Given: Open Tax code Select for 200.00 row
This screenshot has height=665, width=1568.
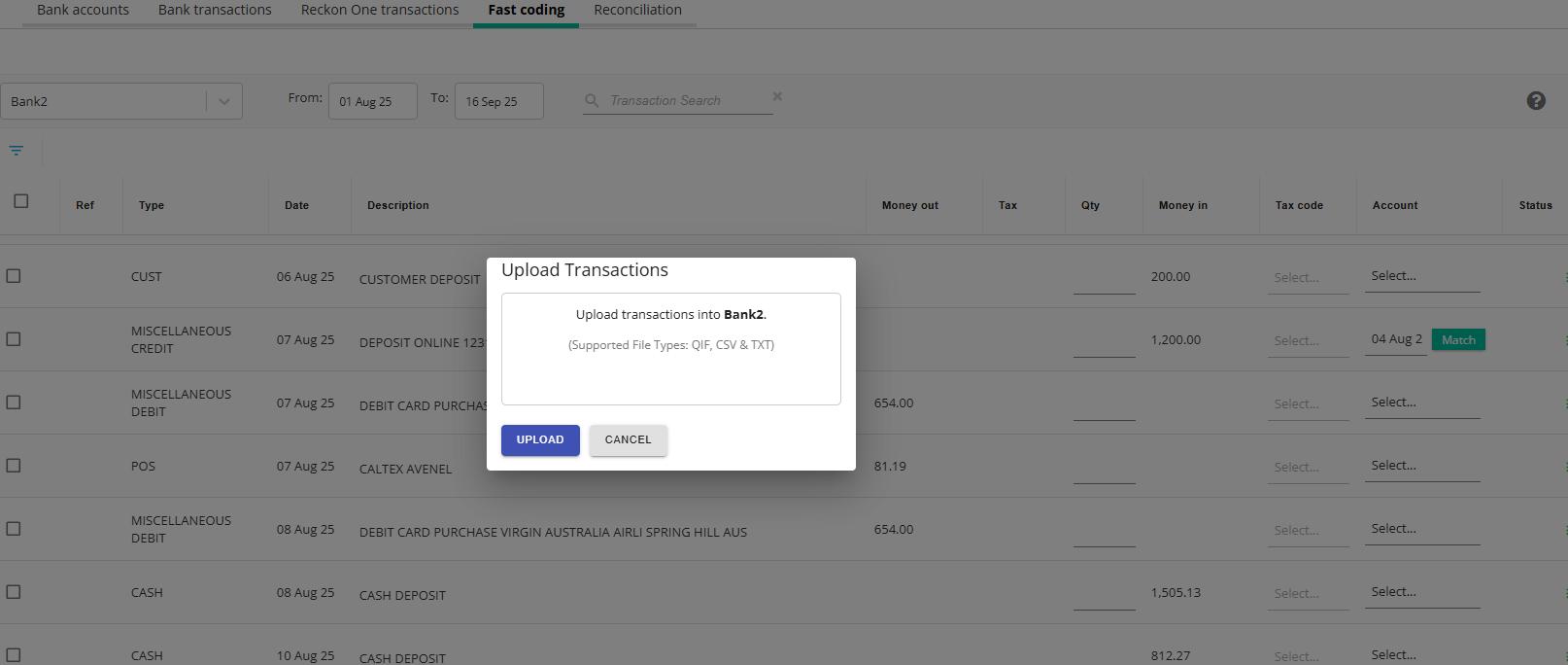Looking at the screenshot, I should coord(1309,278).
